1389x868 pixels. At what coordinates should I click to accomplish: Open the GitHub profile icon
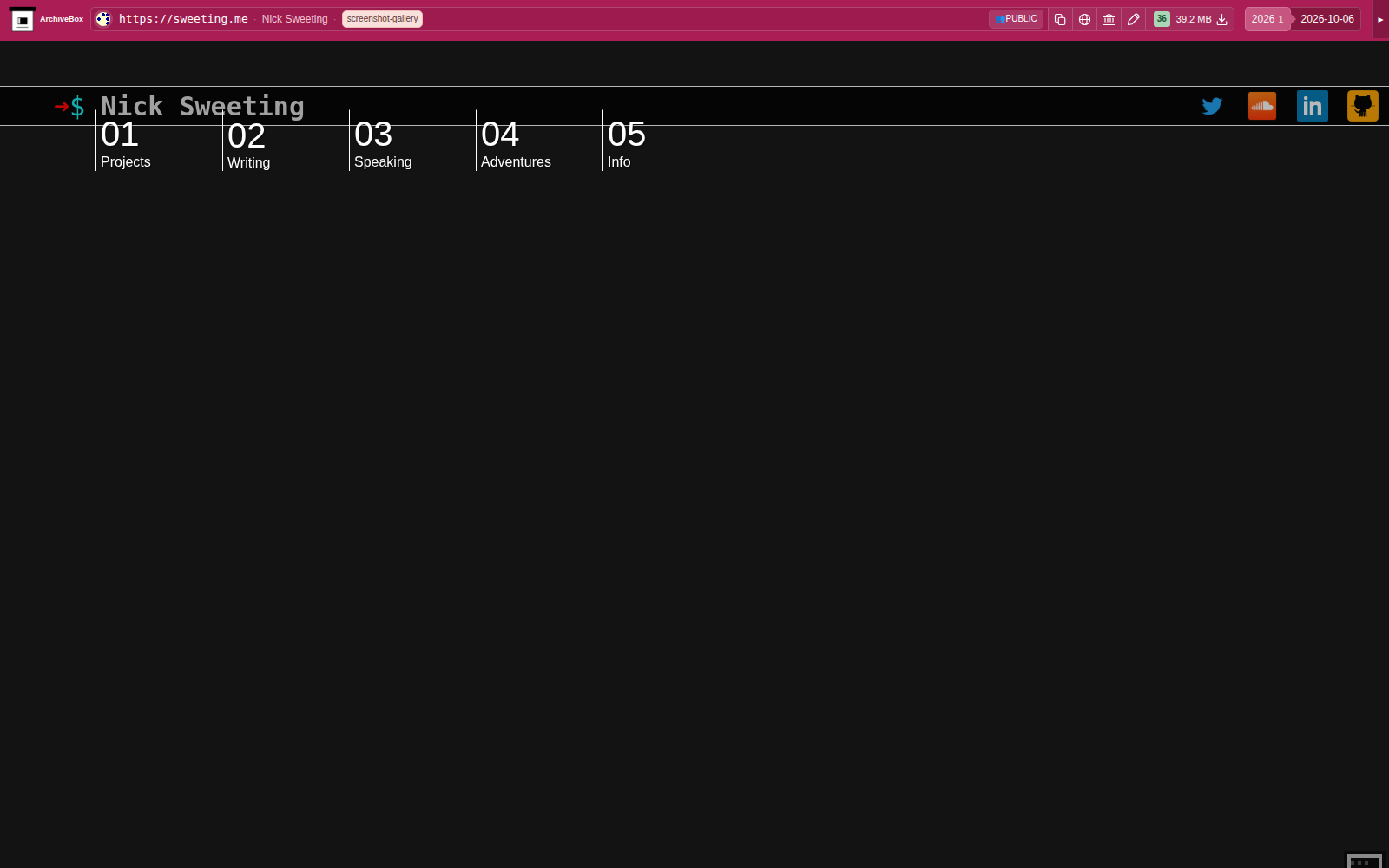tap(1363, 106)
